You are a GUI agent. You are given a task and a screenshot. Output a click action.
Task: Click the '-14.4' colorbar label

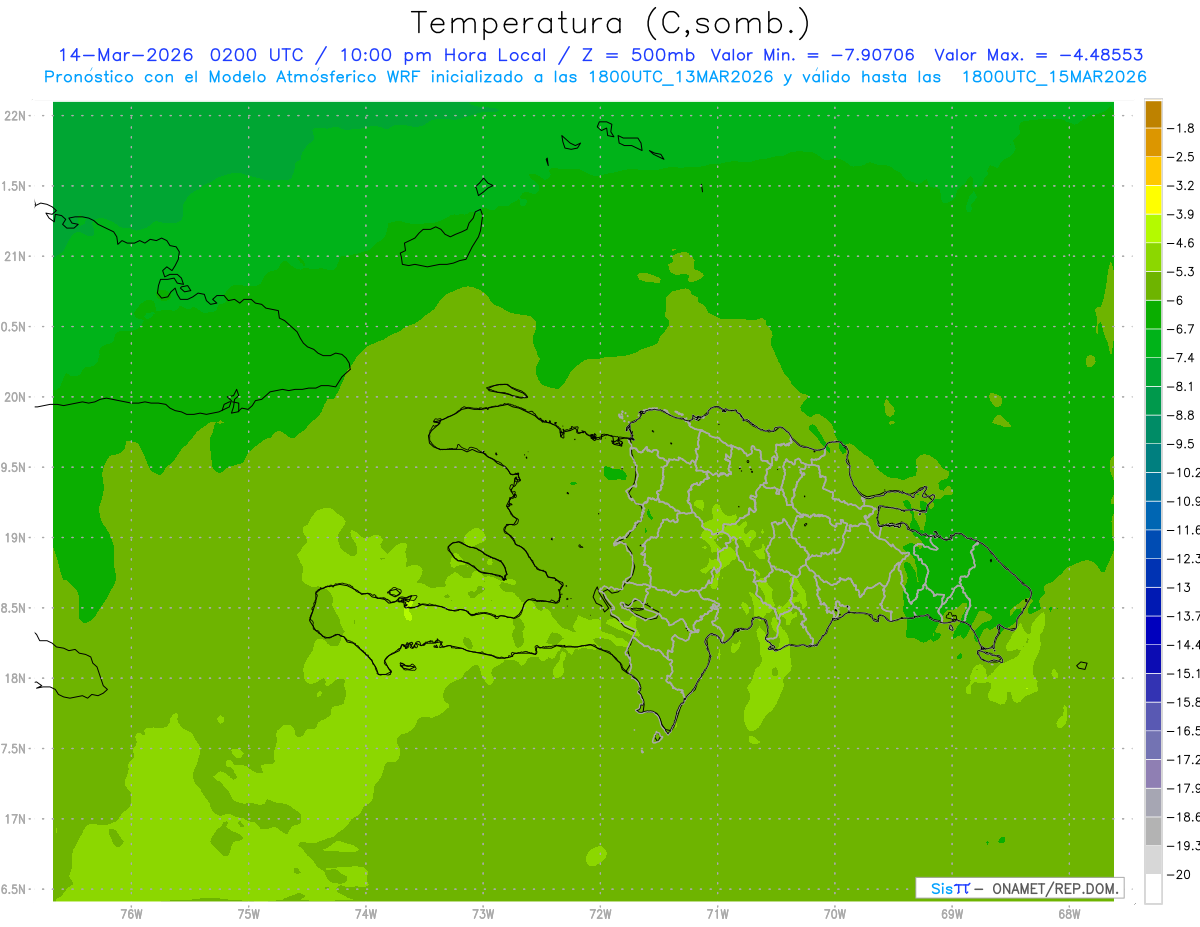point(1183,645)
